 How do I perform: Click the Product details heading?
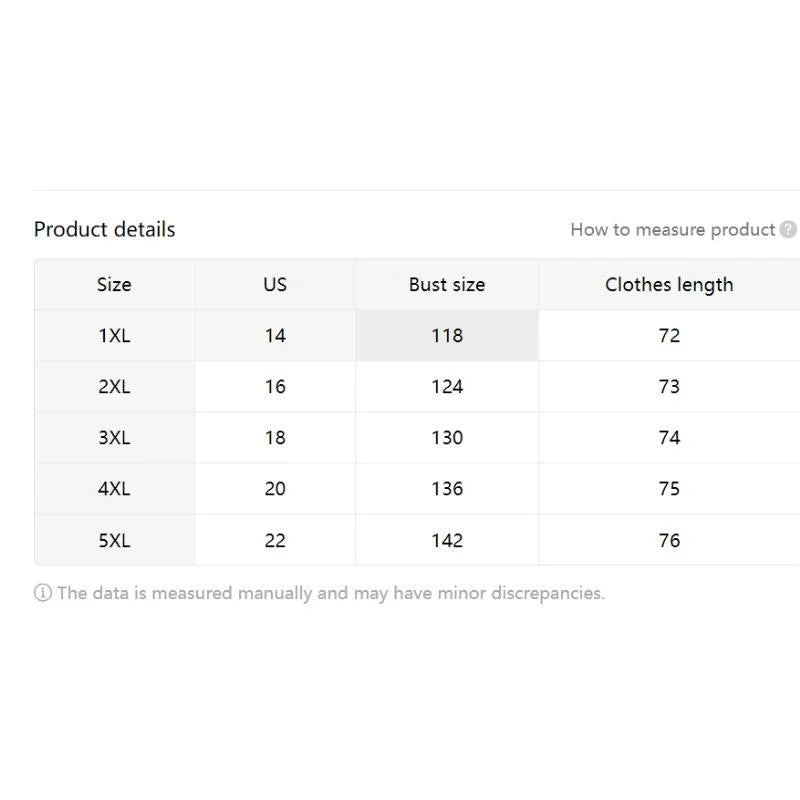104,229
